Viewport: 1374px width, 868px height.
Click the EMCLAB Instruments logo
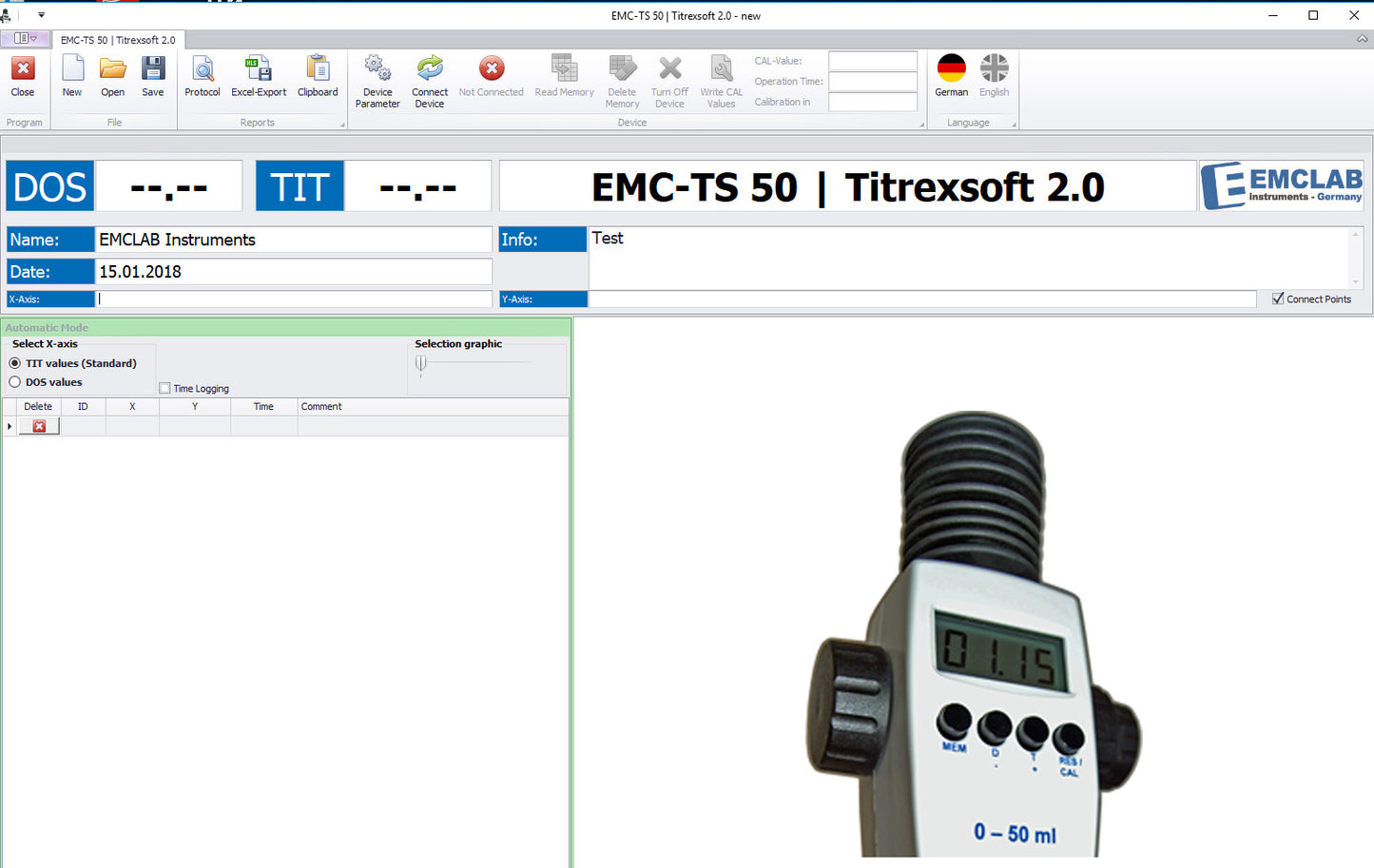click(1282, 185)
